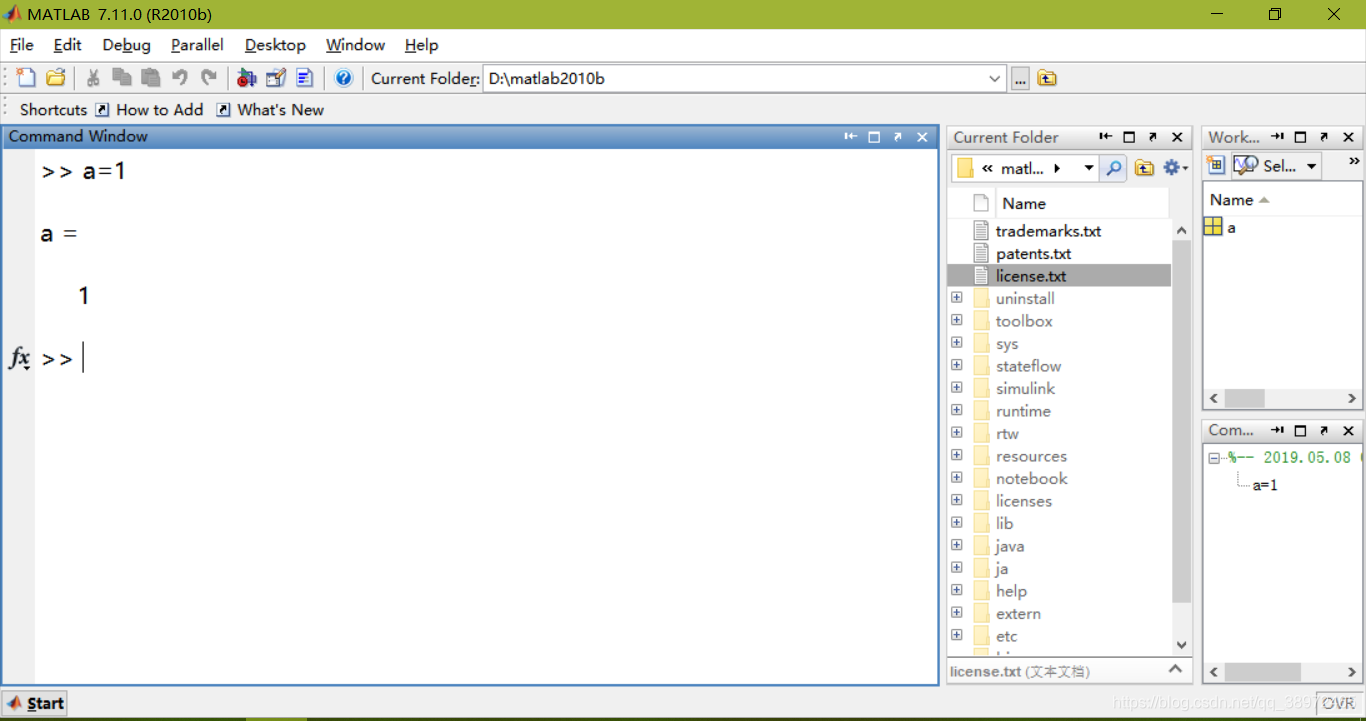Open GUIDE from toolbar icon
This screenshot has height=721, width=1366.
(276, 77)
